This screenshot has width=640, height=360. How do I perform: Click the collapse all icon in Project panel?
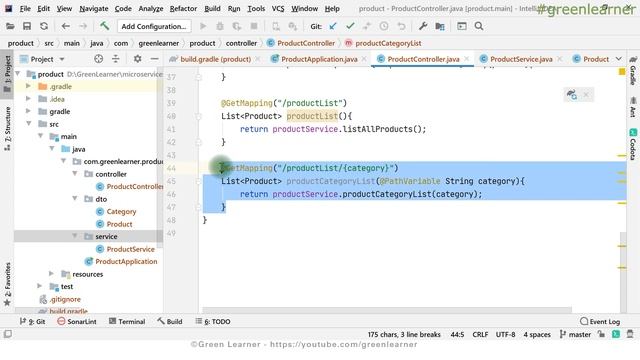(116, 59)
